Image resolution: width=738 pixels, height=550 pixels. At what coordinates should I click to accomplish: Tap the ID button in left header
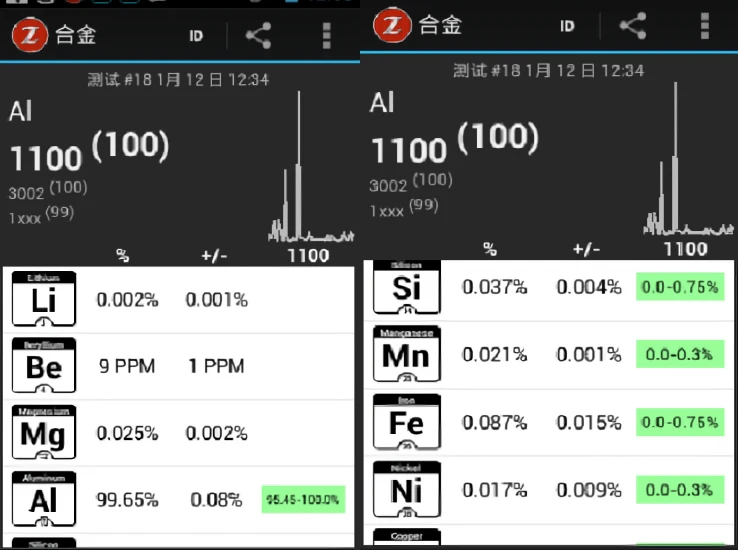pos(196,36)
